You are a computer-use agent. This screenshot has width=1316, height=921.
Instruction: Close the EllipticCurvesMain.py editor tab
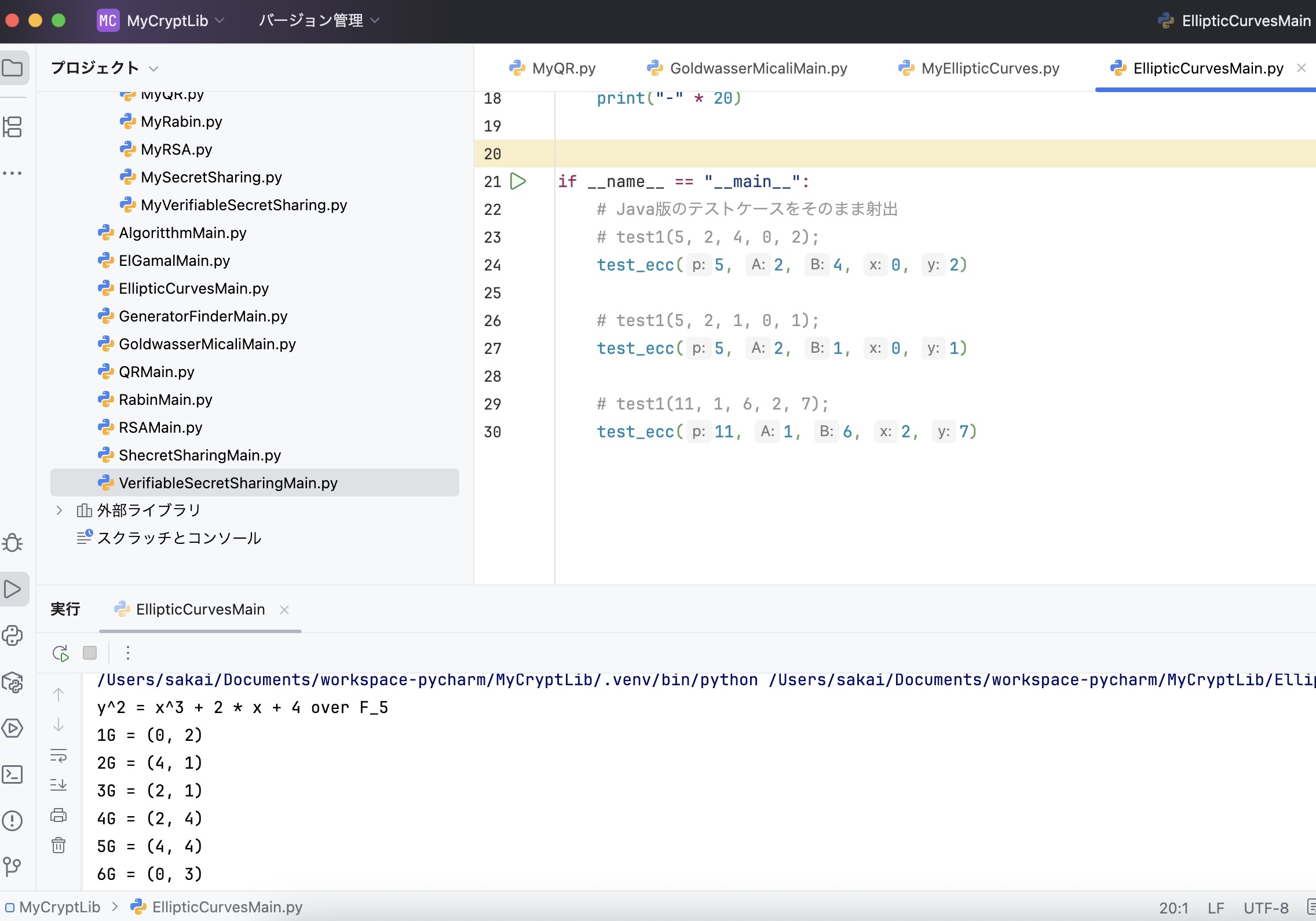coord(1302,68)
